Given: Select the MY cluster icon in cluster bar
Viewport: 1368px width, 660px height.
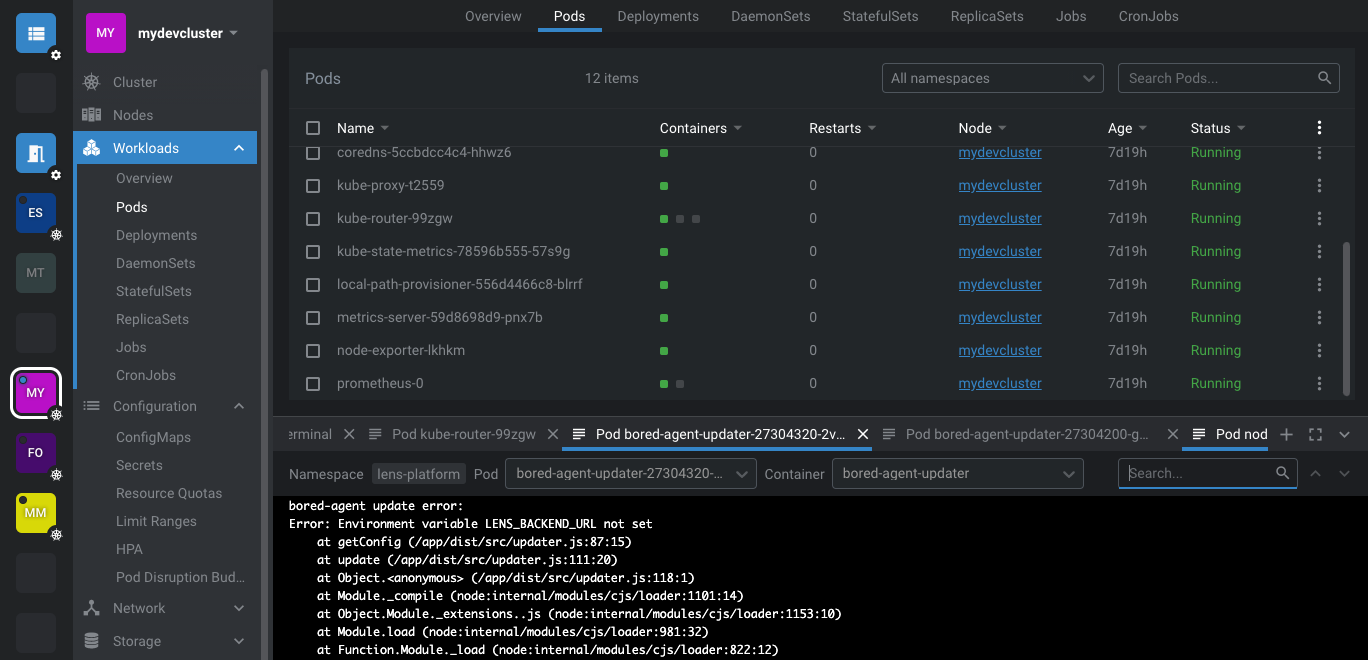Looking at the screenshot, I should coord(36,393).
